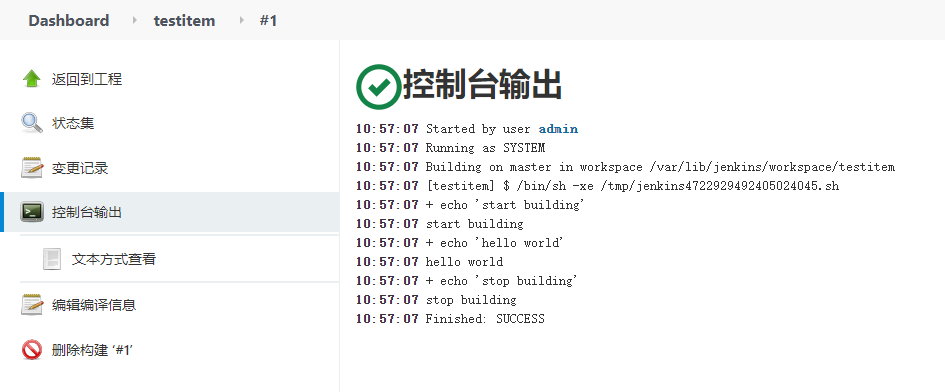Click the red no-entry delete build icon

tap(31, 350)
